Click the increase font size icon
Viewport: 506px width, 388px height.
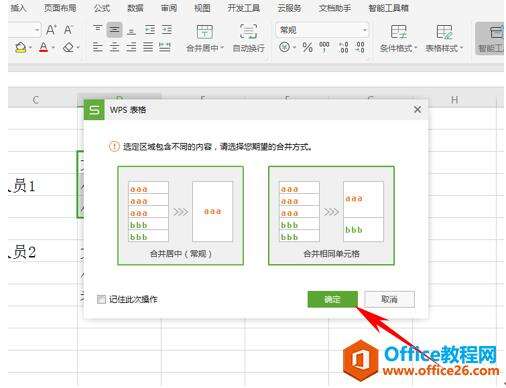tap(51, 30)
